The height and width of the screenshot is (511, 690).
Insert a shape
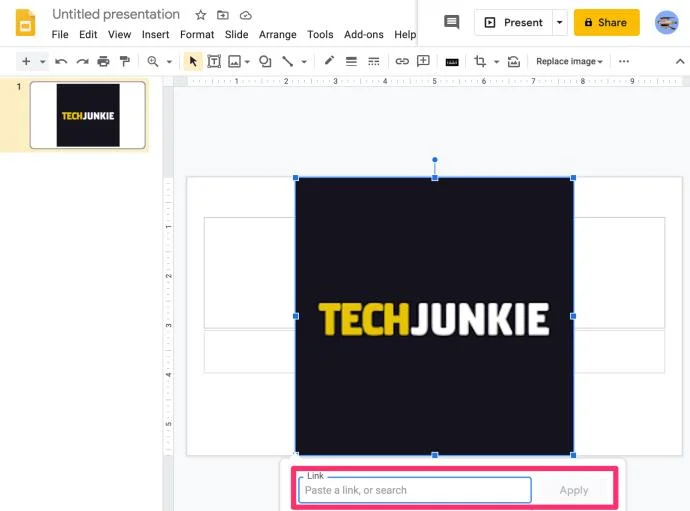(x=265, y=61)
